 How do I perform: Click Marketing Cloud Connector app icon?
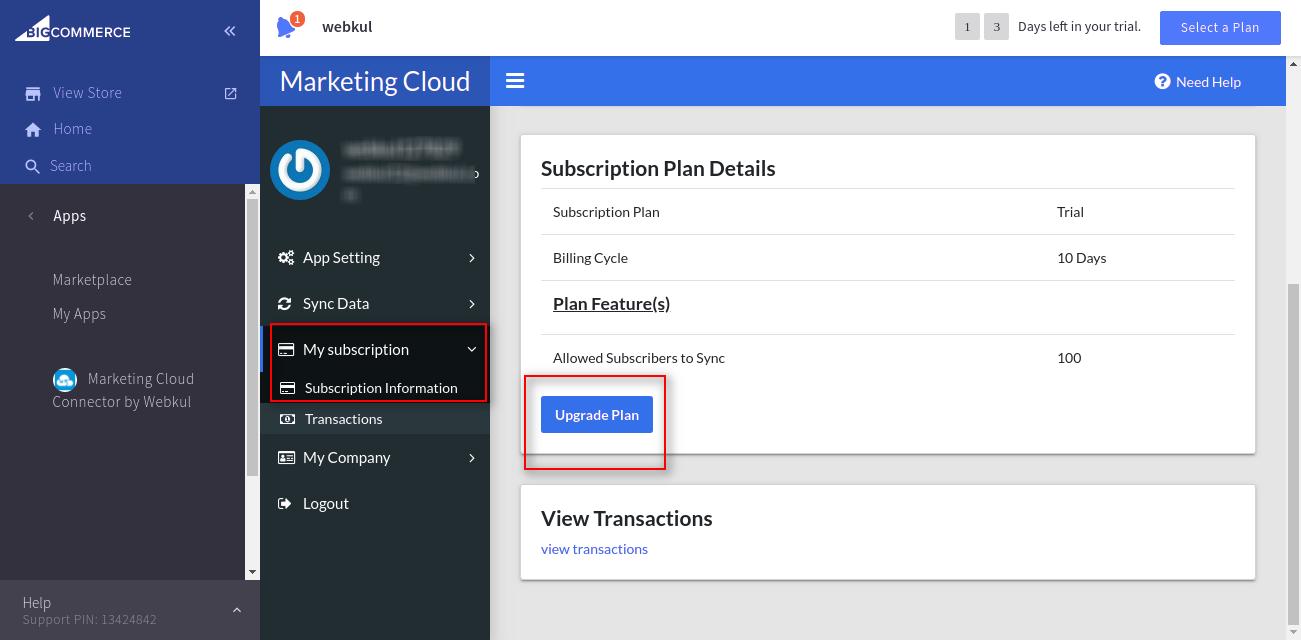coord(65,380)
